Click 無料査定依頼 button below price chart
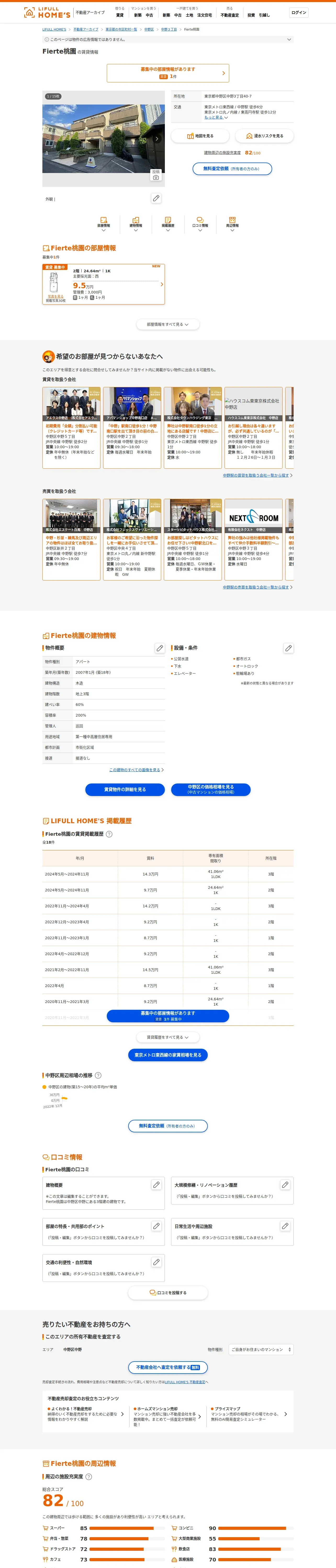The height and width of the screenshot is (1568, 336). (168, 1126)
